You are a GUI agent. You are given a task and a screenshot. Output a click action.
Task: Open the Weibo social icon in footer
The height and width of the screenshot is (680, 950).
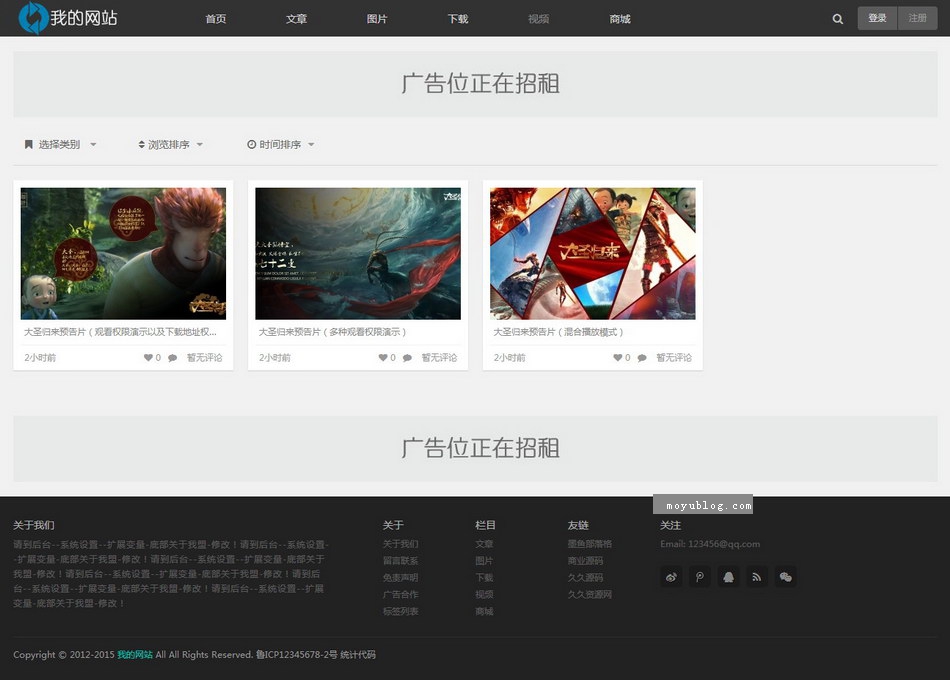point(671,577)
